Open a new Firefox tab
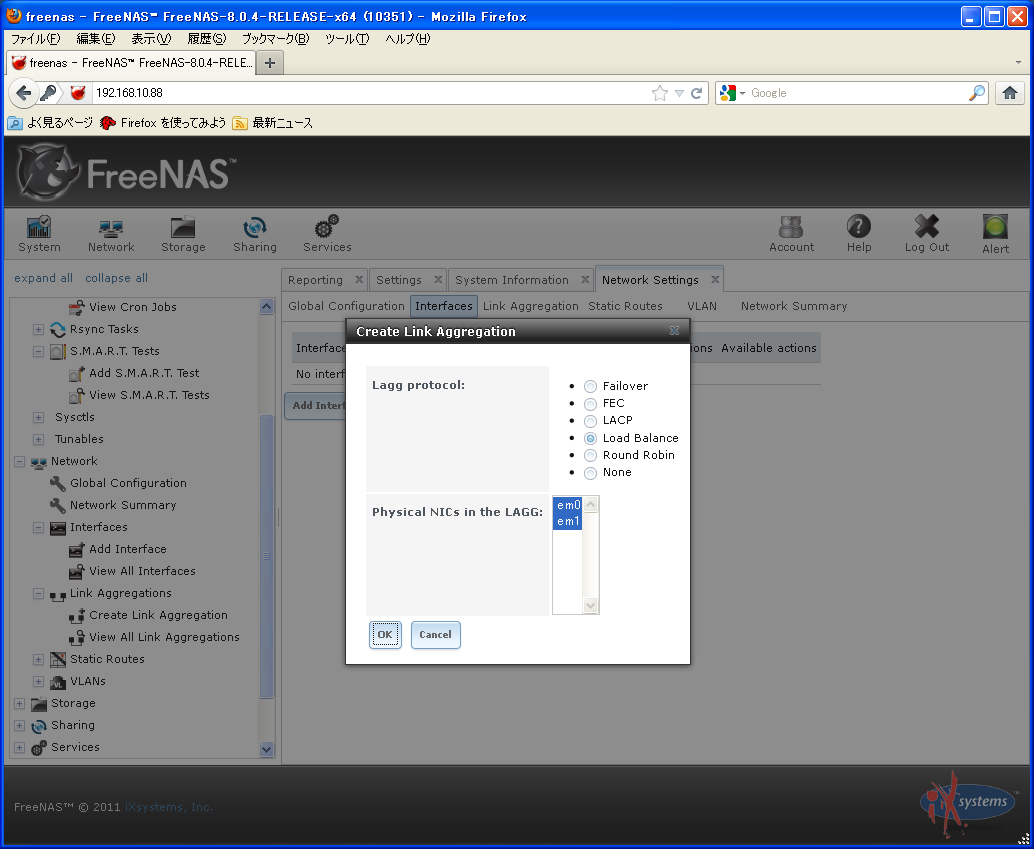Screen dimensions: 1034x849 (270, 63)
